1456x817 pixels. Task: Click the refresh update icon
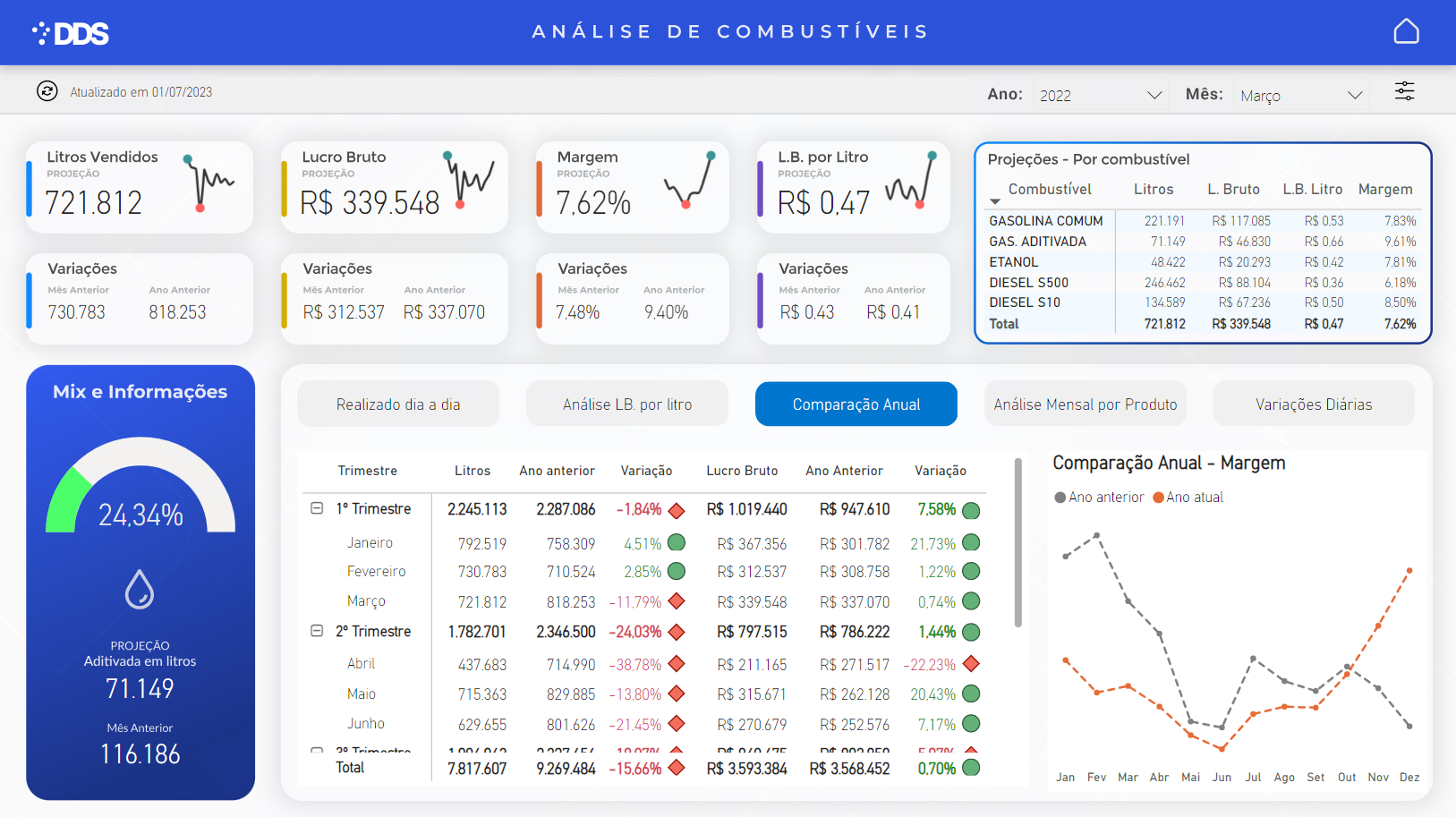(x=47, y=91)
